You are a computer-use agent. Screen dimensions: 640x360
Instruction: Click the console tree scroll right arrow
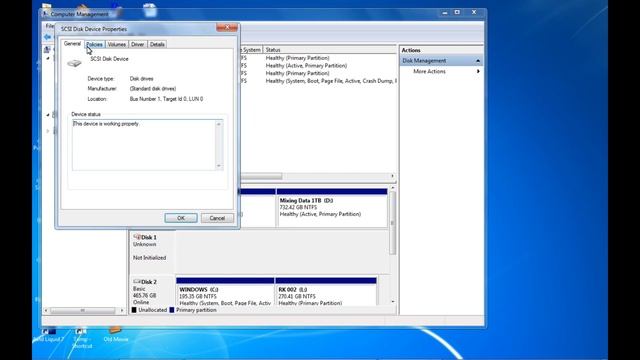(122, 311)
